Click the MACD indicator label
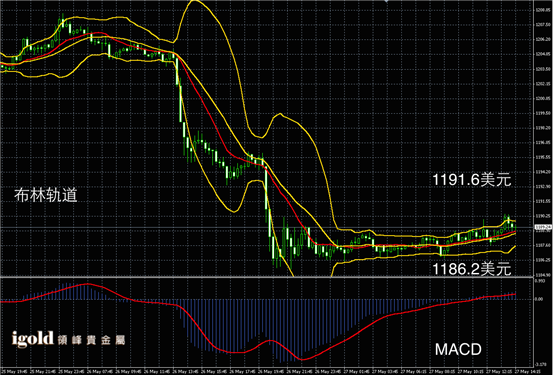This screenshot has width=553, height=375. point(458,350)
